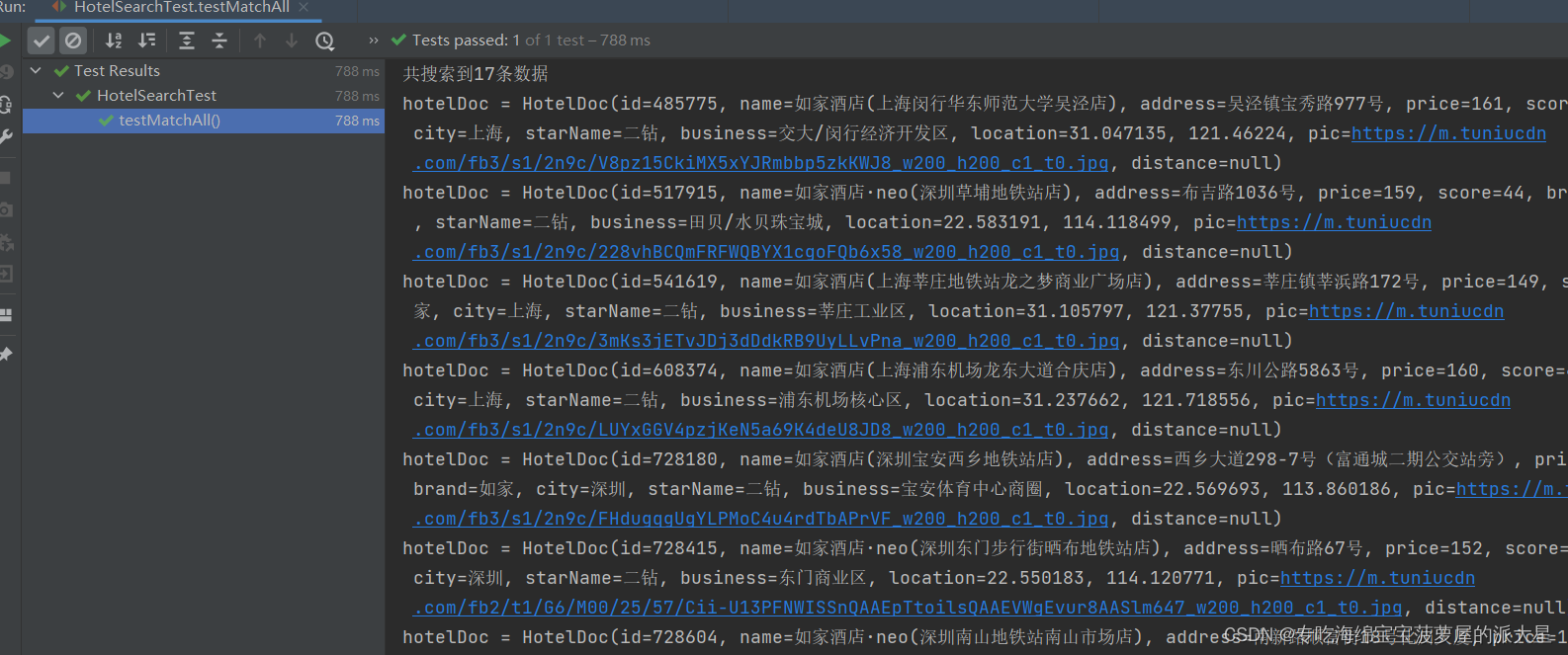Open the test history clock icon
The image size is (1568, 655).
click(324, 41)
